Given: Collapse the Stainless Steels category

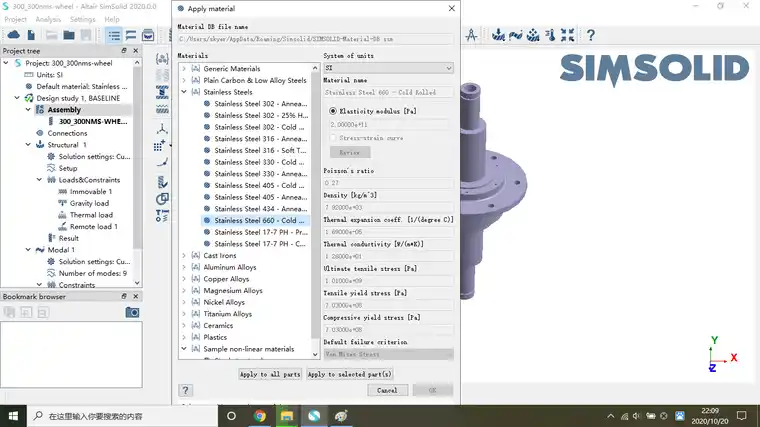Looking at the screenshot, I should (184, 92).
